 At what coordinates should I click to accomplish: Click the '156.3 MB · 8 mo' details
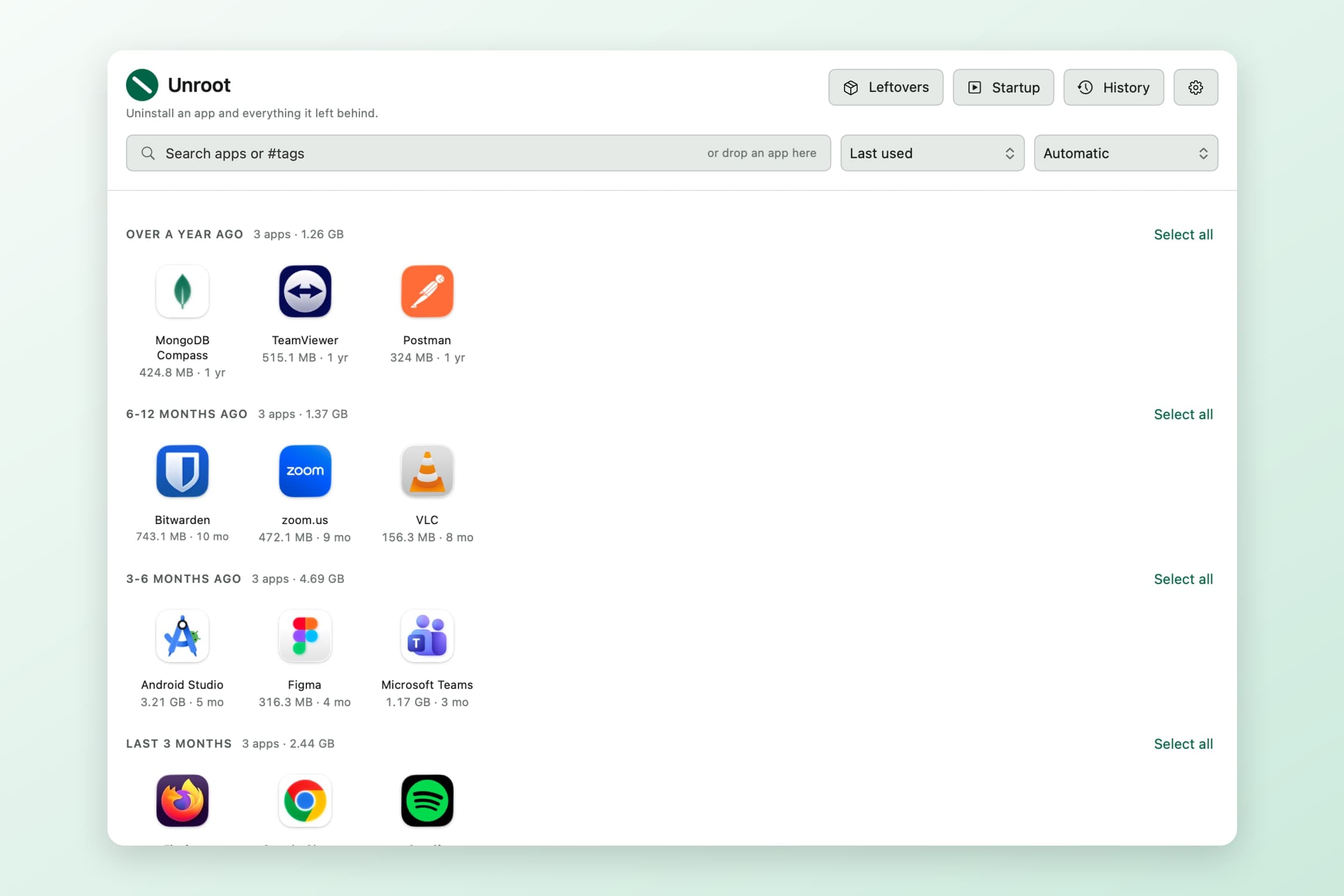[427, 538]
